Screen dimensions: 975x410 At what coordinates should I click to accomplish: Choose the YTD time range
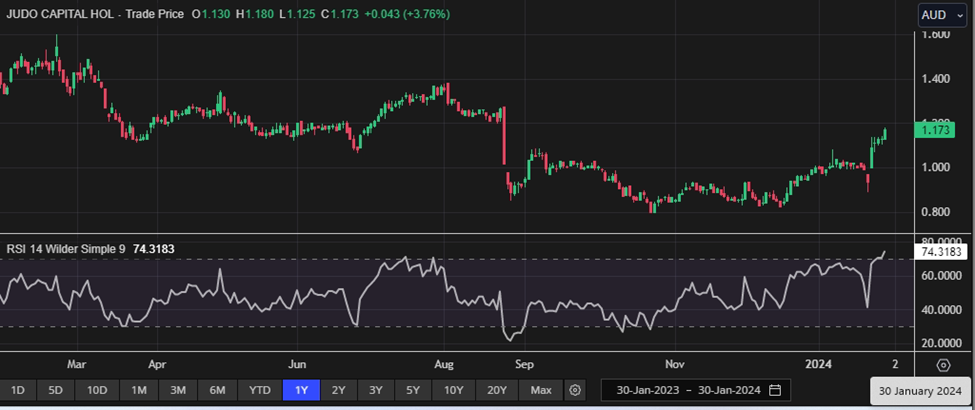pyautogui.click(x=259, y=390)
